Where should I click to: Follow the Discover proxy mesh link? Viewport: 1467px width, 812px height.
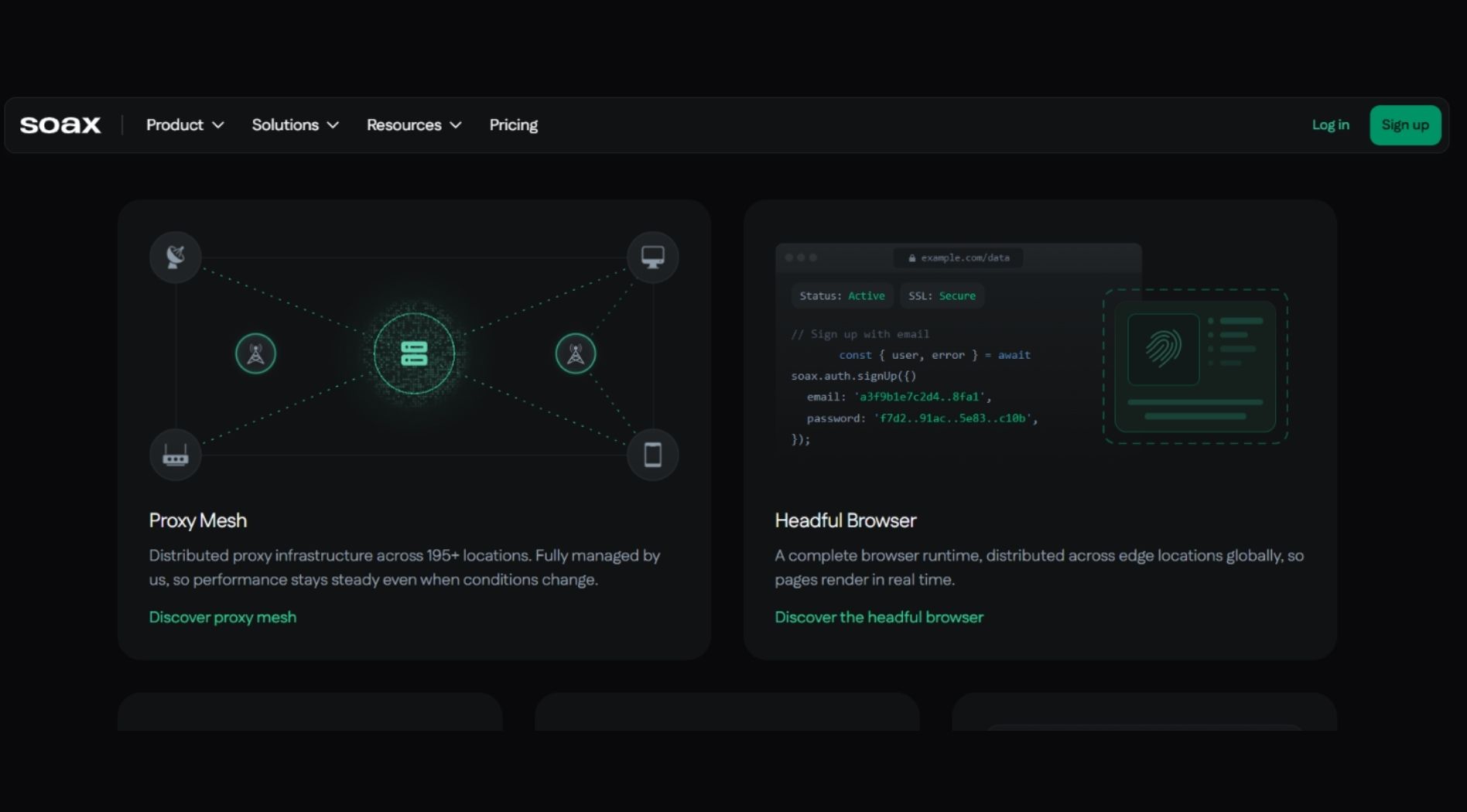(x=223, y=617)
